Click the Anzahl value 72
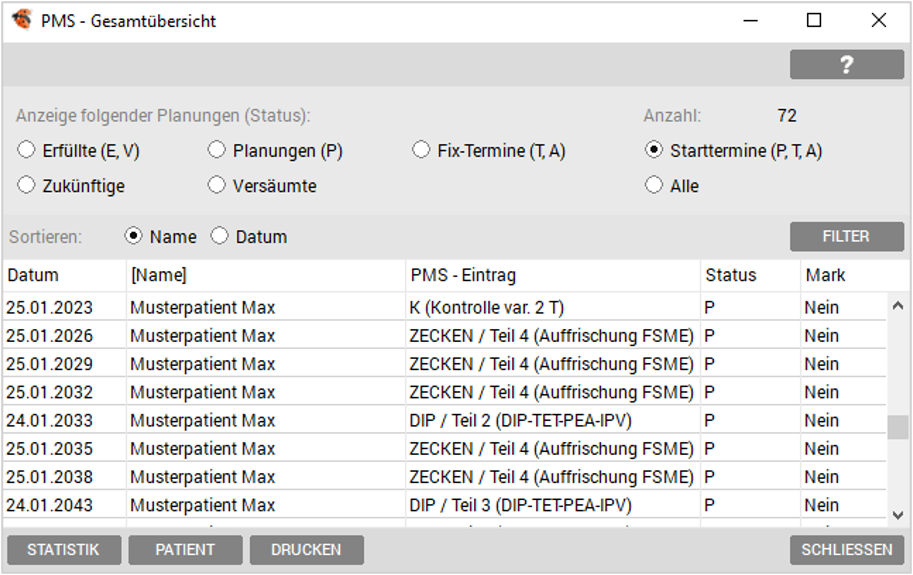This screenshot has height=575, width=913. pos(787,115)
